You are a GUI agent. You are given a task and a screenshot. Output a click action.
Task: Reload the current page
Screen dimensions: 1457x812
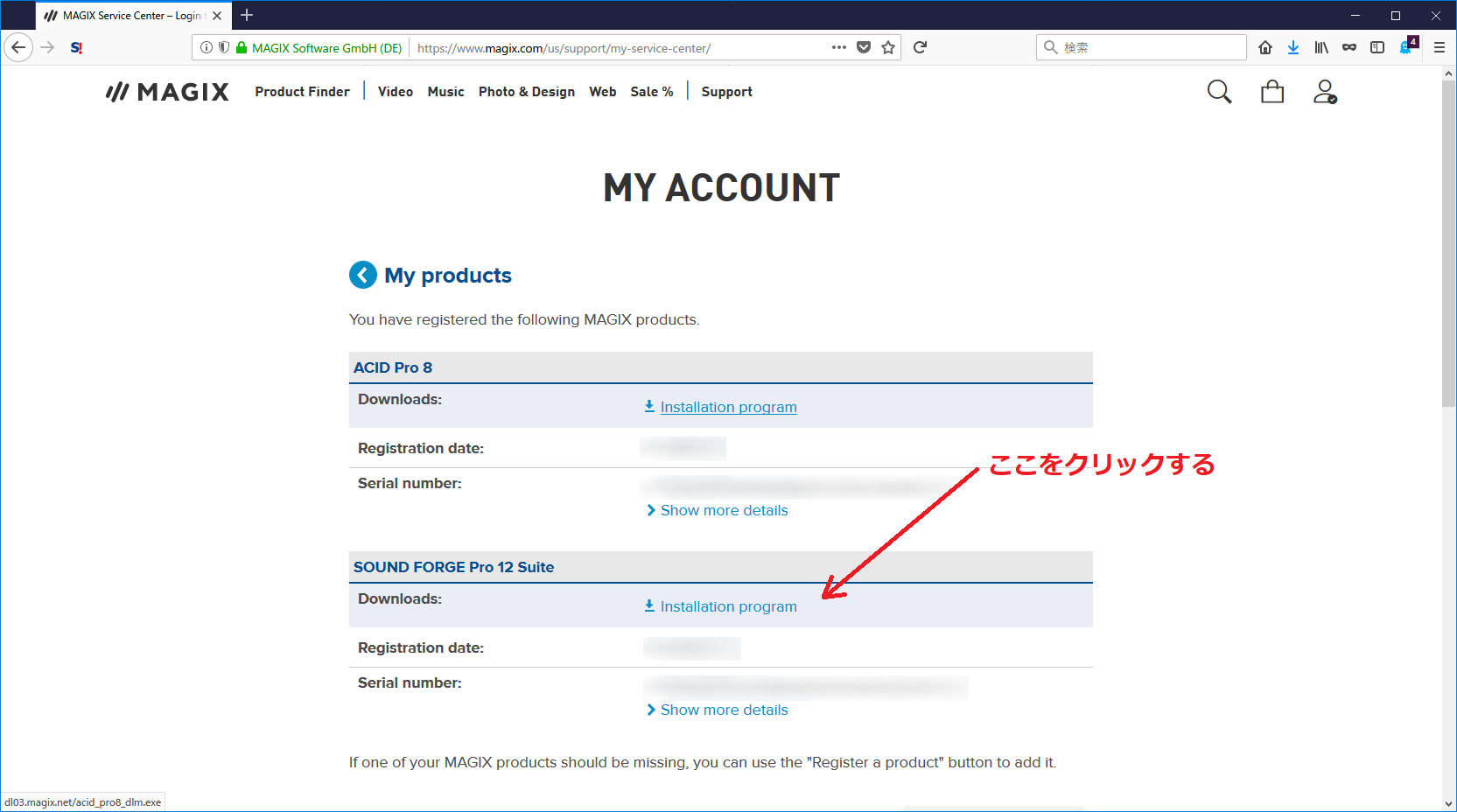pos(920,47)
